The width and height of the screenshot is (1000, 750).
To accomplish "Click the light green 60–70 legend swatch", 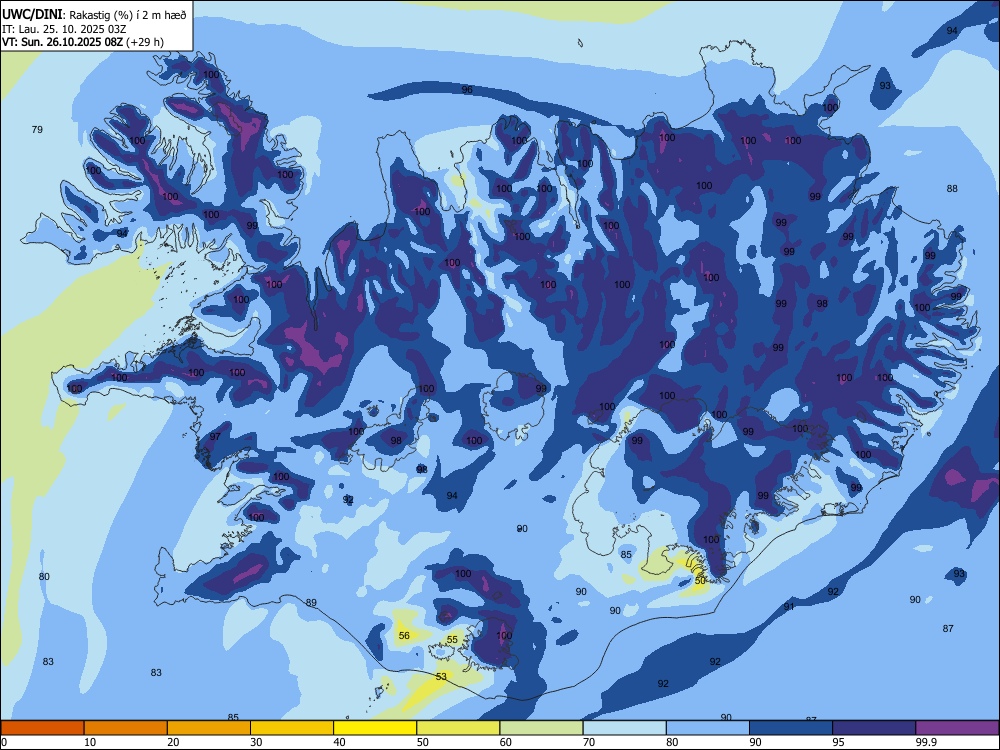I will (541, 728).
